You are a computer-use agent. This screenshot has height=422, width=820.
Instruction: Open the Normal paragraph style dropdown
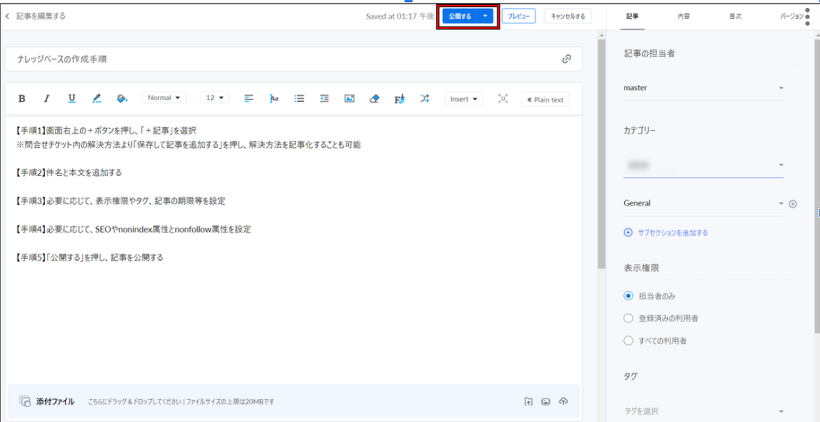(164, 98)
